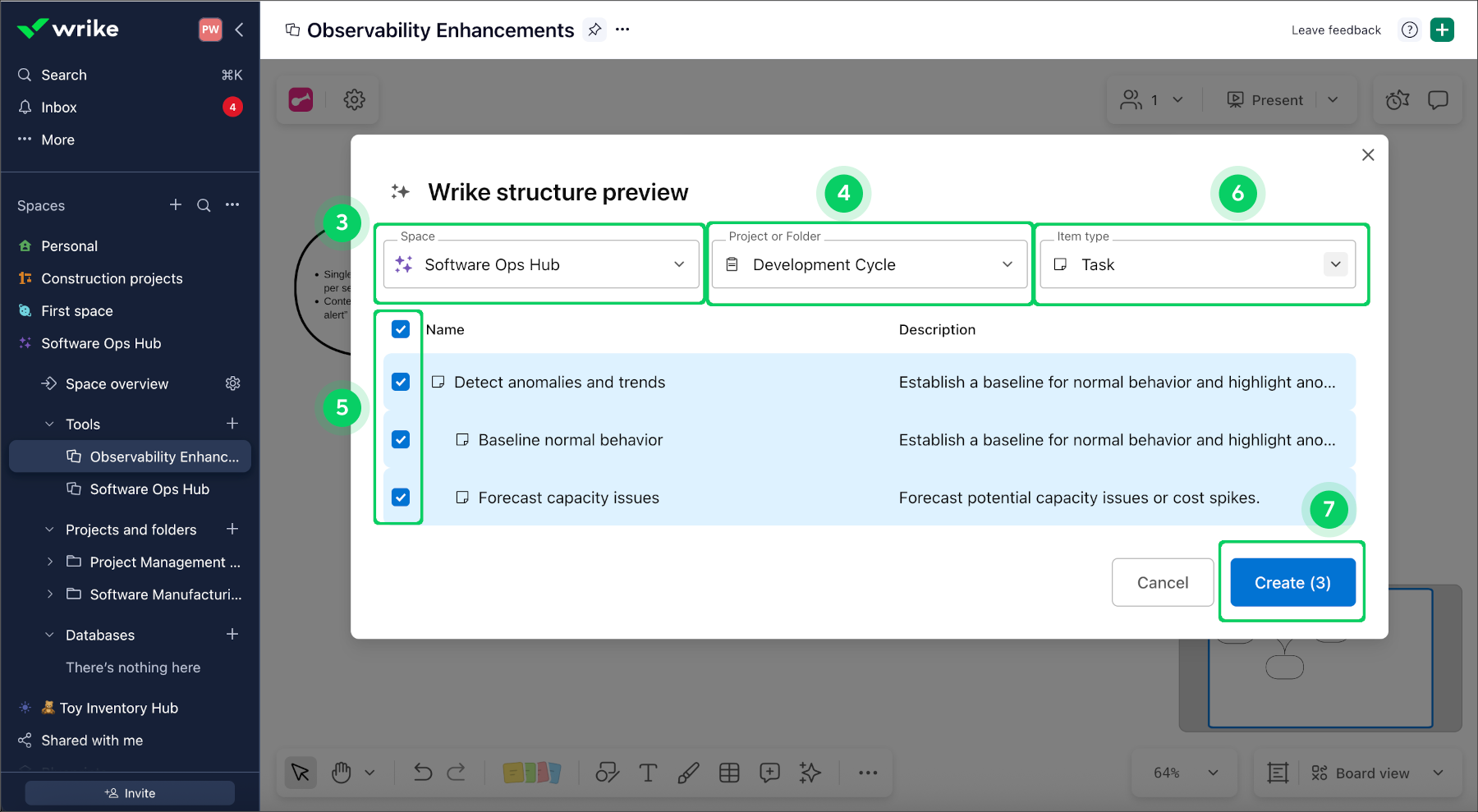Image resolution: width=1478 pixels, height=812 pixels.
Task: Uncheck the select-all checkbox by Name
Action: coord(401,329)
